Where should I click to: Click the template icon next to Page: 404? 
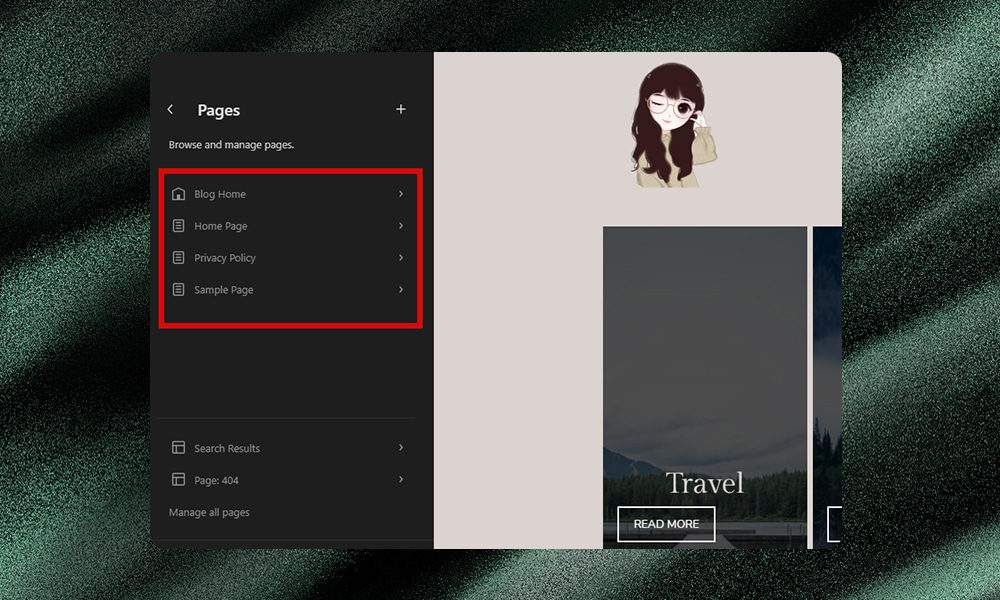[x=179, y=480]
